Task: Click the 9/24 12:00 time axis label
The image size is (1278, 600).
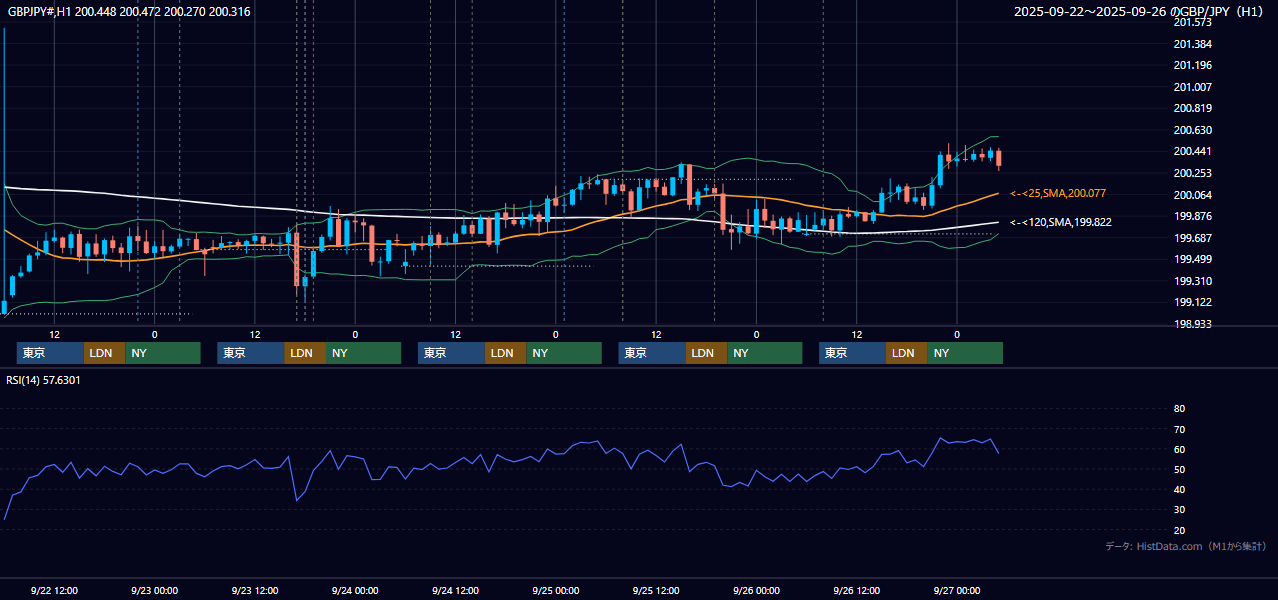Action: tap(455, 590)
